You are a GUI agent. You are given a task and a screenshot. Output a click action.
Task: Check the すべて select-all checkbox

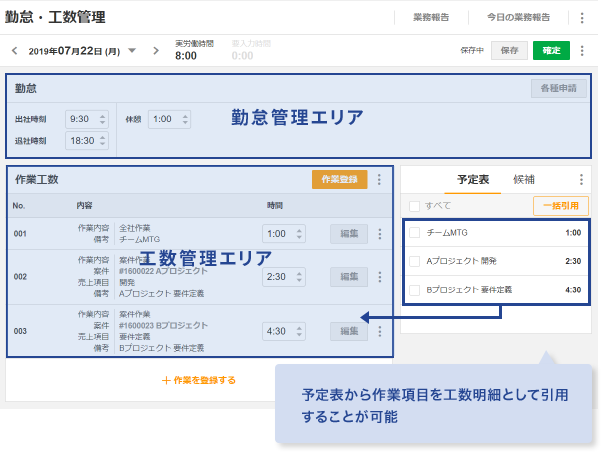(x=414, y=205)
